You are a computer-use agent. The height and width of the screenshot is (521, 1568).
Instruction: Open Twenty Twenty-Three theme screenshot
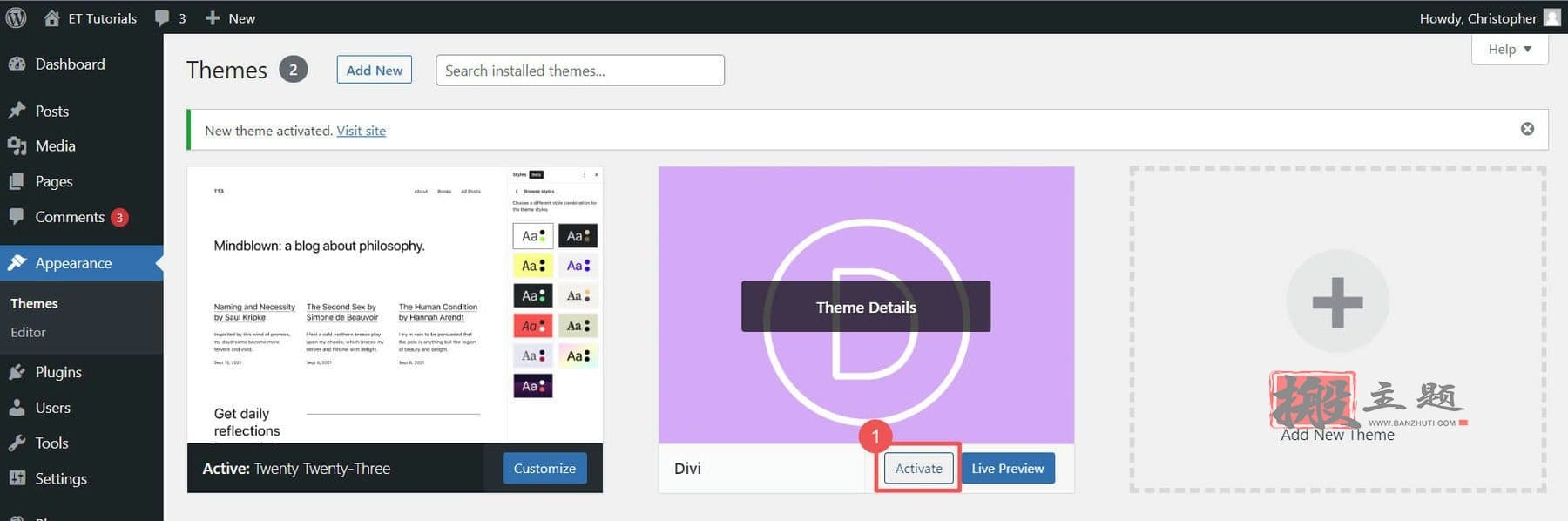[395, 305]
